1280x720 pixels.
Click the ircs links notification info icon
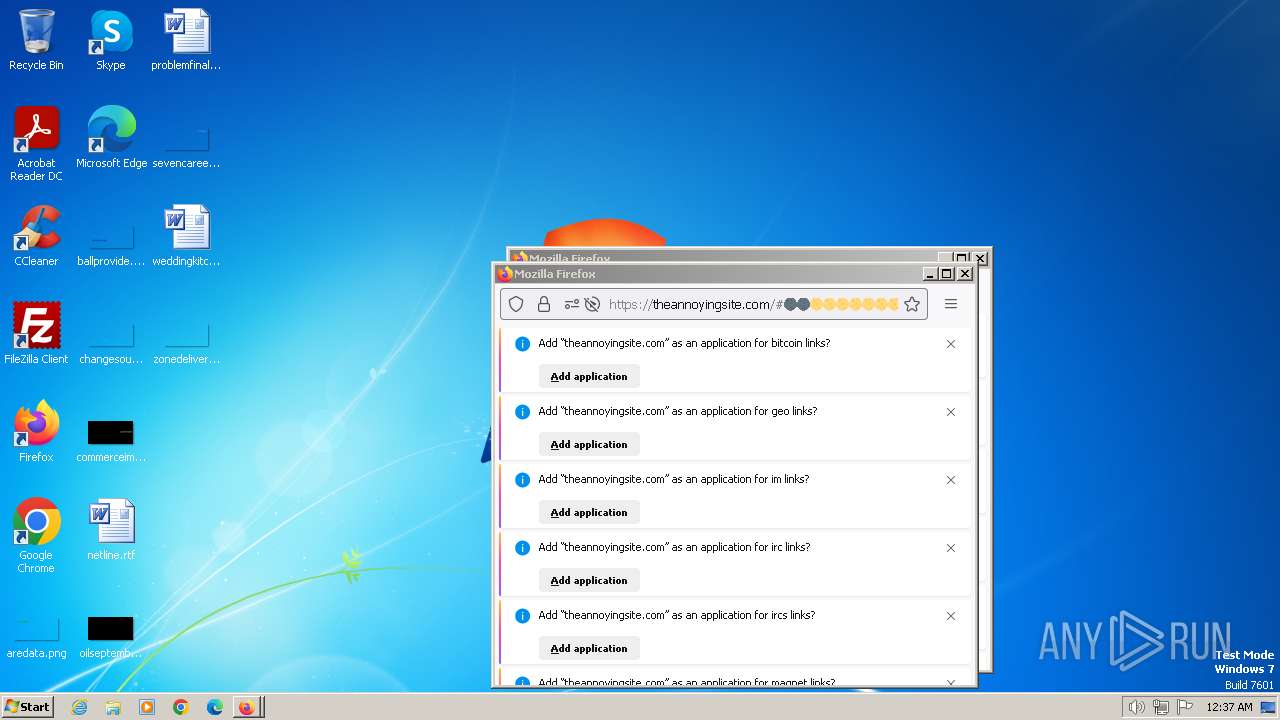pyautogui.click(x=522, y=616)
